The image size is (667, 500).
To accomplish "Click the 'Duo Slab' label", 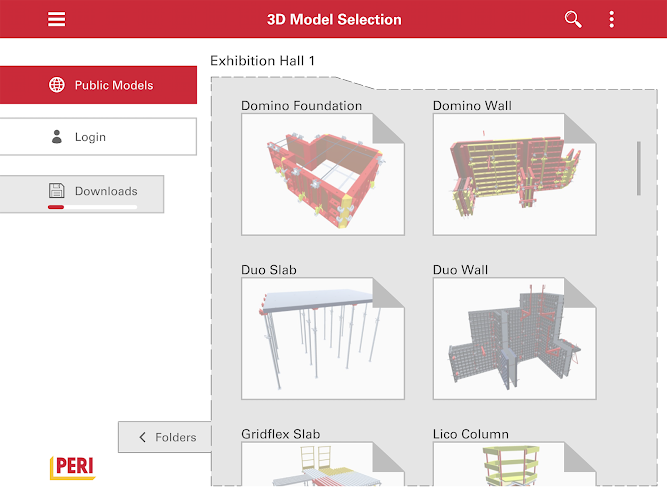I will (x=269, y=270).
